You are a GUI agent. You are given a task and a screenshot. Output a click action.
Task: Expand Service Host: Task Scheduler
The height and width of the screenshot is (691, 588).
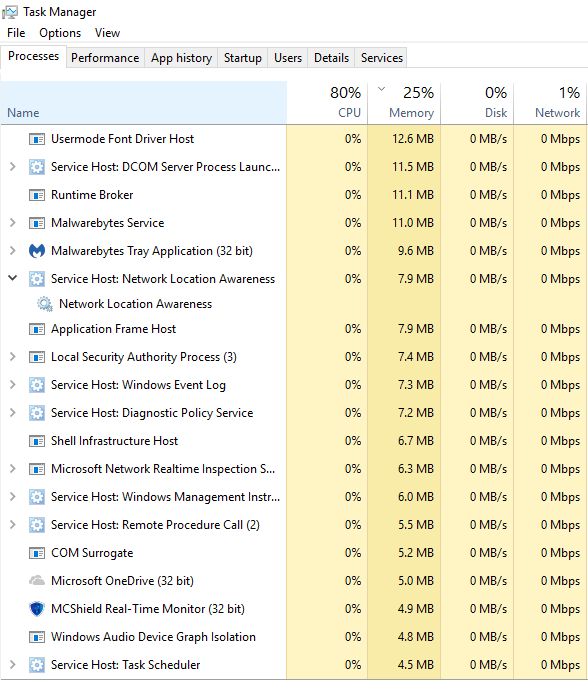tap(13, 665)
